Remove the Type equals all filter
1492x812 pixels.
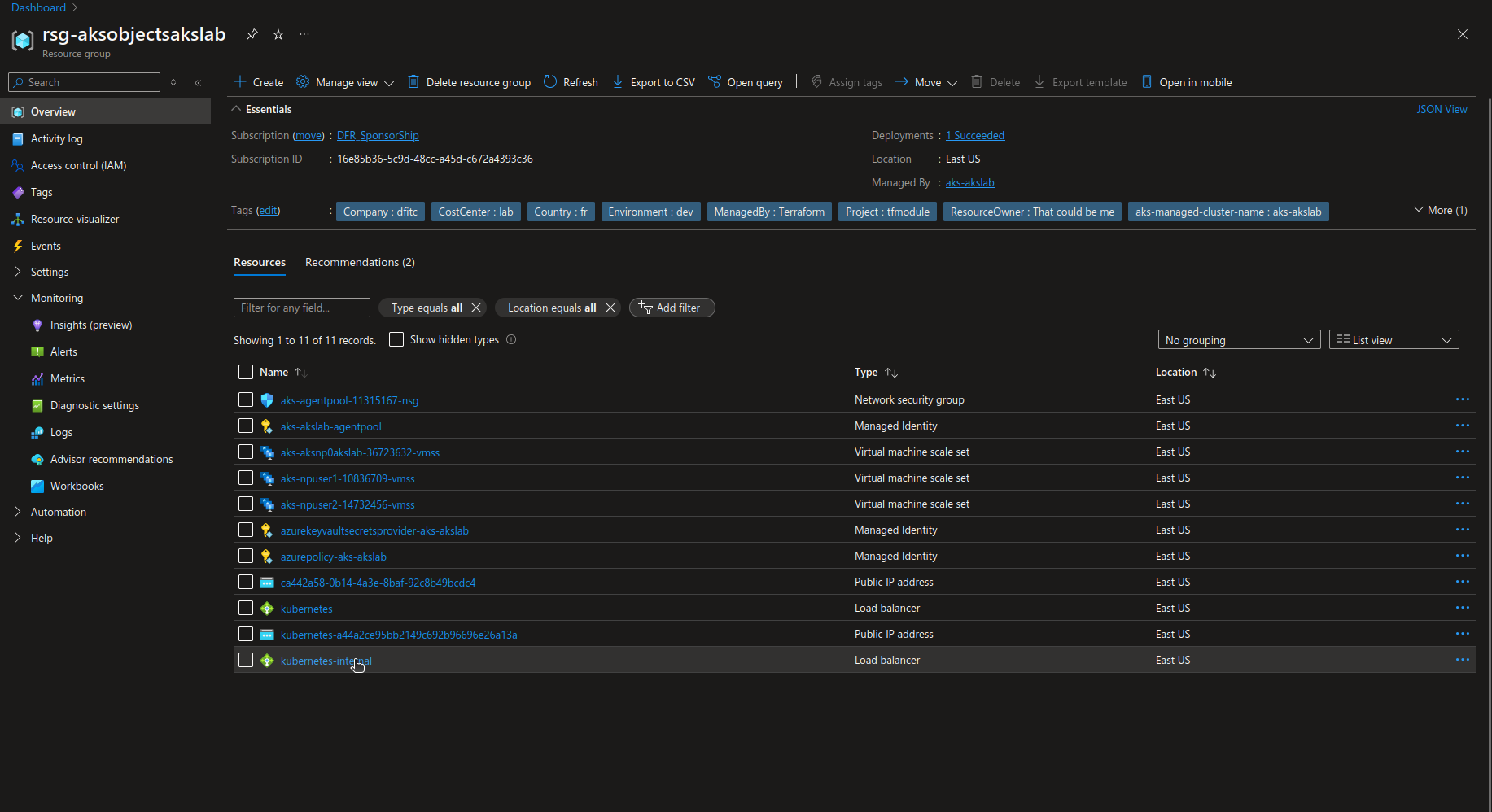[476, 308]
